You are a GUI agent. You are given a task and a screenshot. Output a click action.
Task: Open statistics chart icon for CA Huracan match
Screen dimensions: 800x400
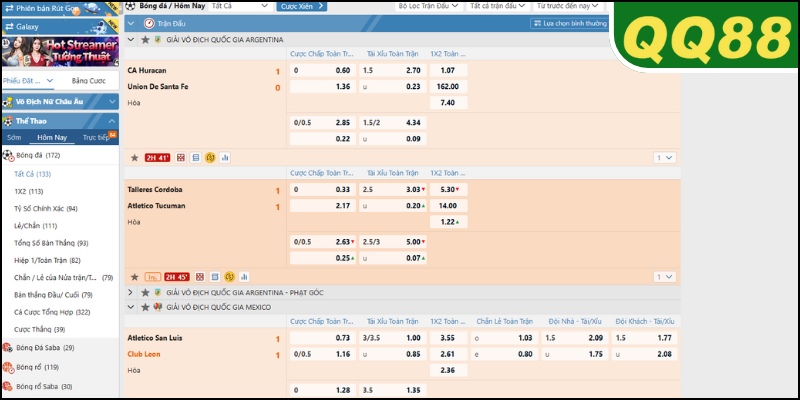[x=225, y=158]
